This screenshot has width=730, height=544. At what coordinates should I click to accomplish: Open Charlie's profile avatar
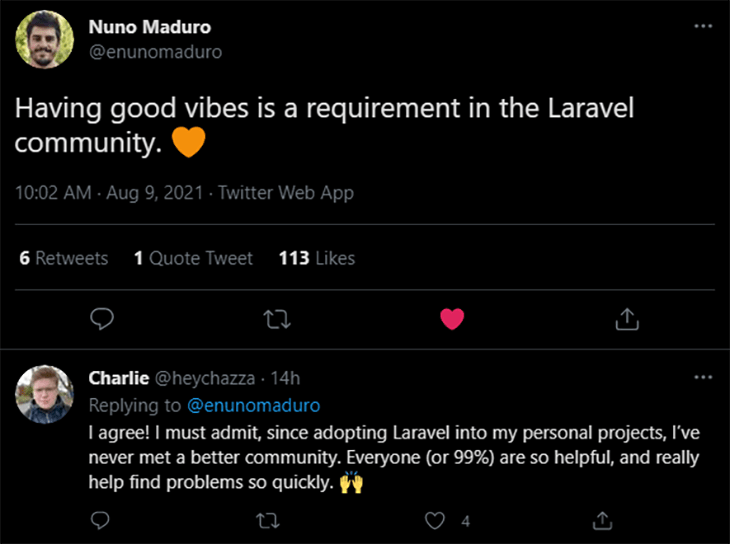(45, 394)
